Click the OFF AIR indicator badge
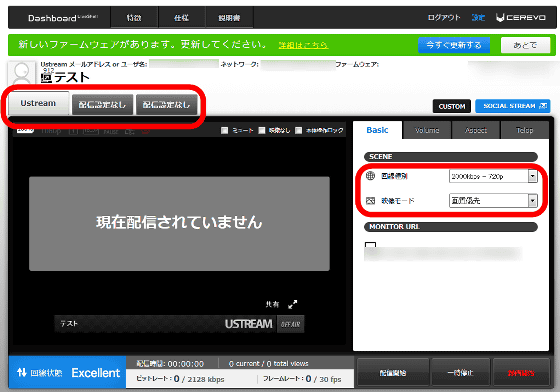The image size is (560, 392). coord(290,324)
